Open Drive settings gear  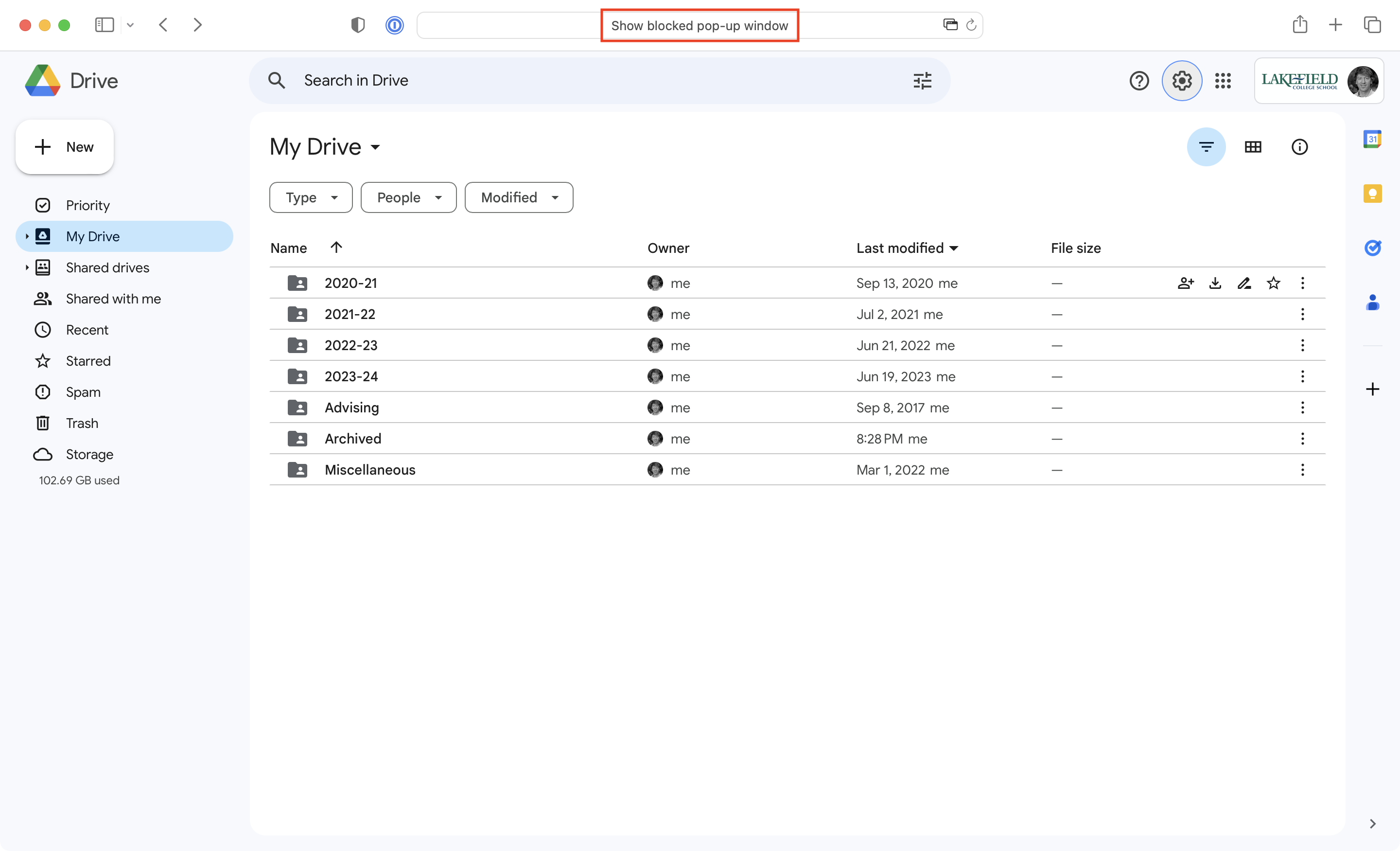click(1182, 81)
